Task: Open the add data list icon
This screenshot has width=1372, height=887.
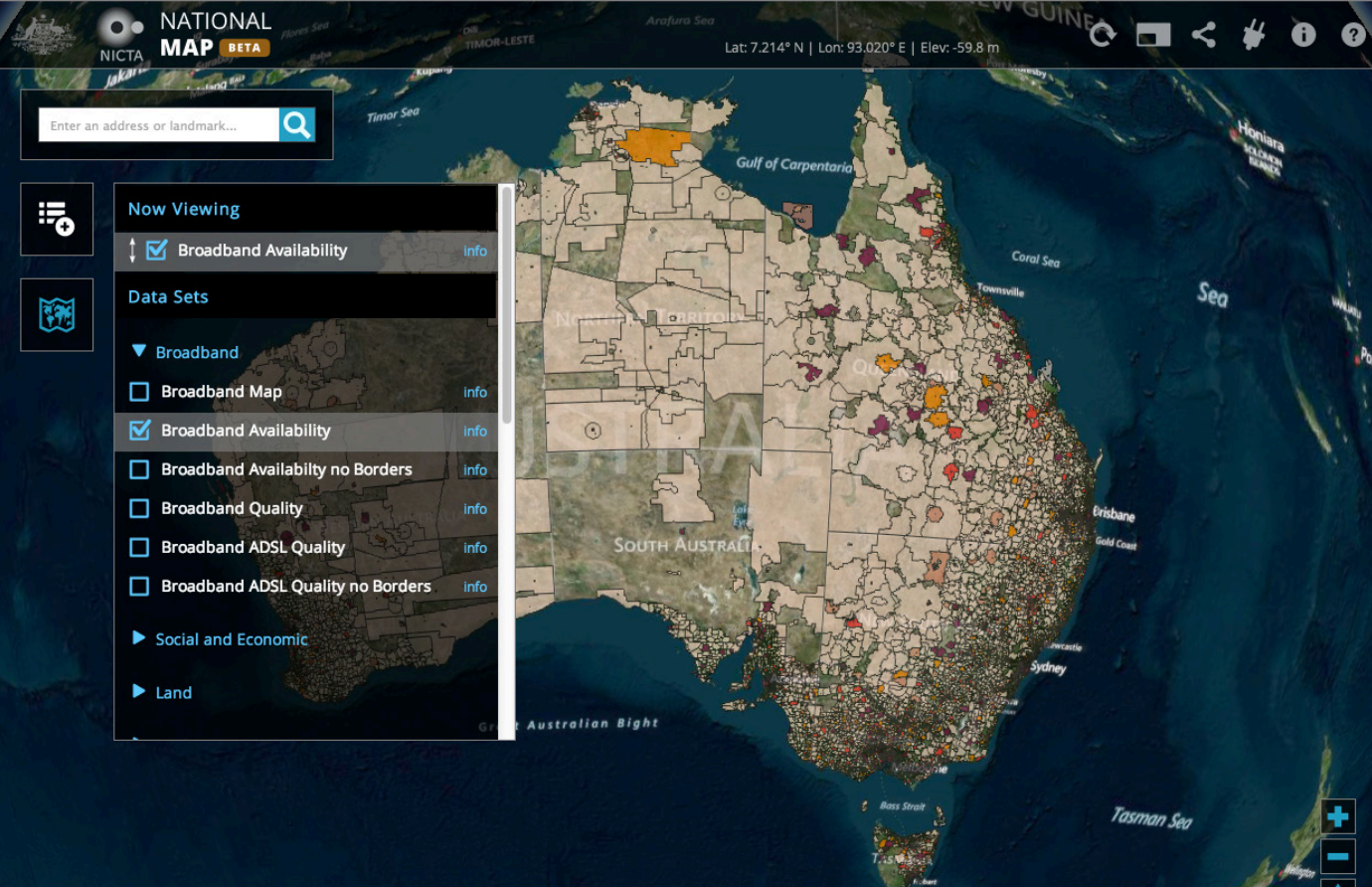Action: tap(57, 219)
